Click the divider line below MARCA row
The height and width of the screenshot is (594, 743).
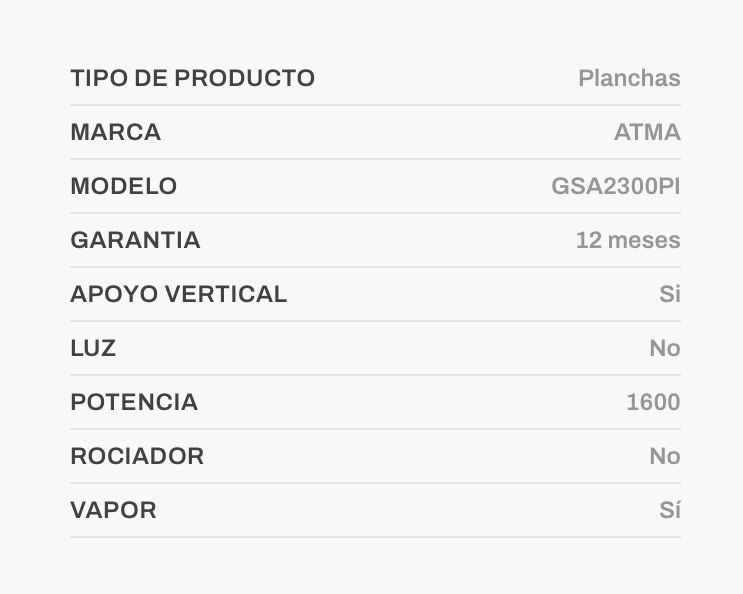(376, 159)
